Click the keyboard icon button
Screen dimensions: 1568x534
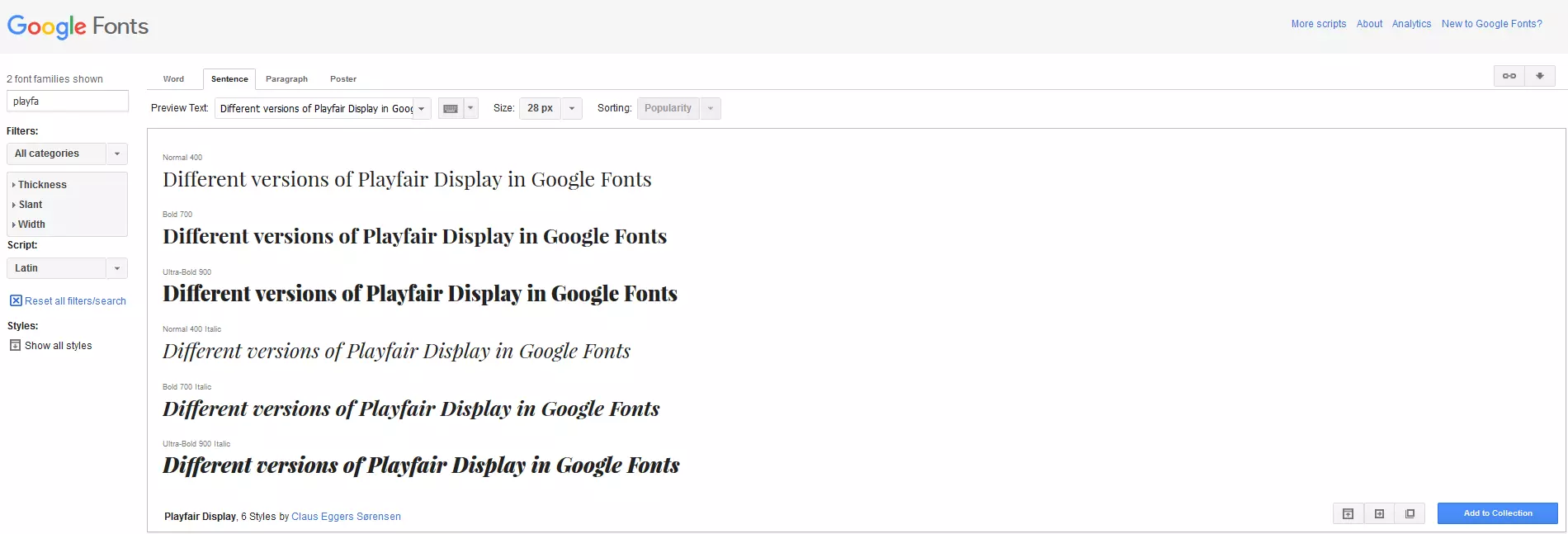451,108
